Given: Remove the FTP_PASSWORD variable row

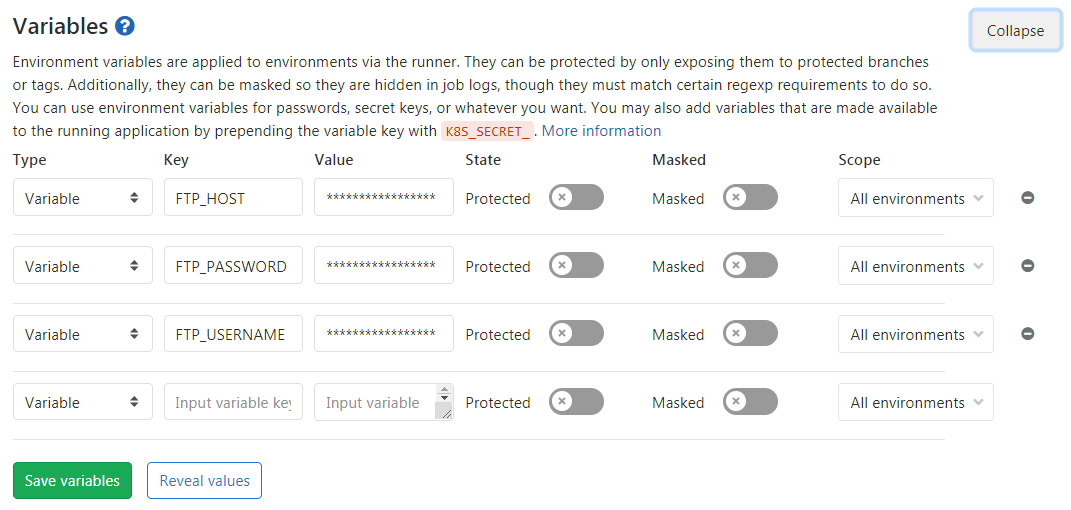Looking at the screenshot, I should point(1027,266).
